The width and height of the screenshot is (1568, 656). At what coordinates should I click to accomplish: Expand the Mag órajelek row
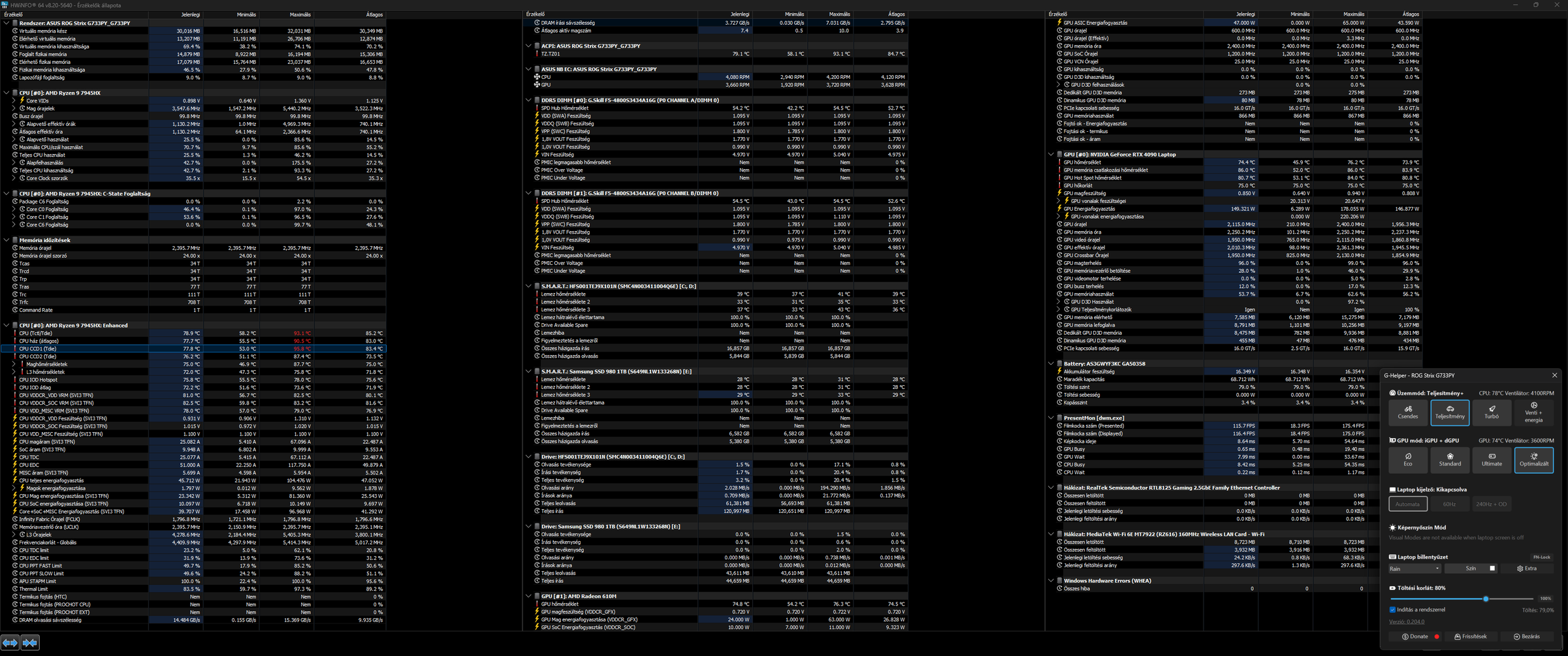click(14, 108)
